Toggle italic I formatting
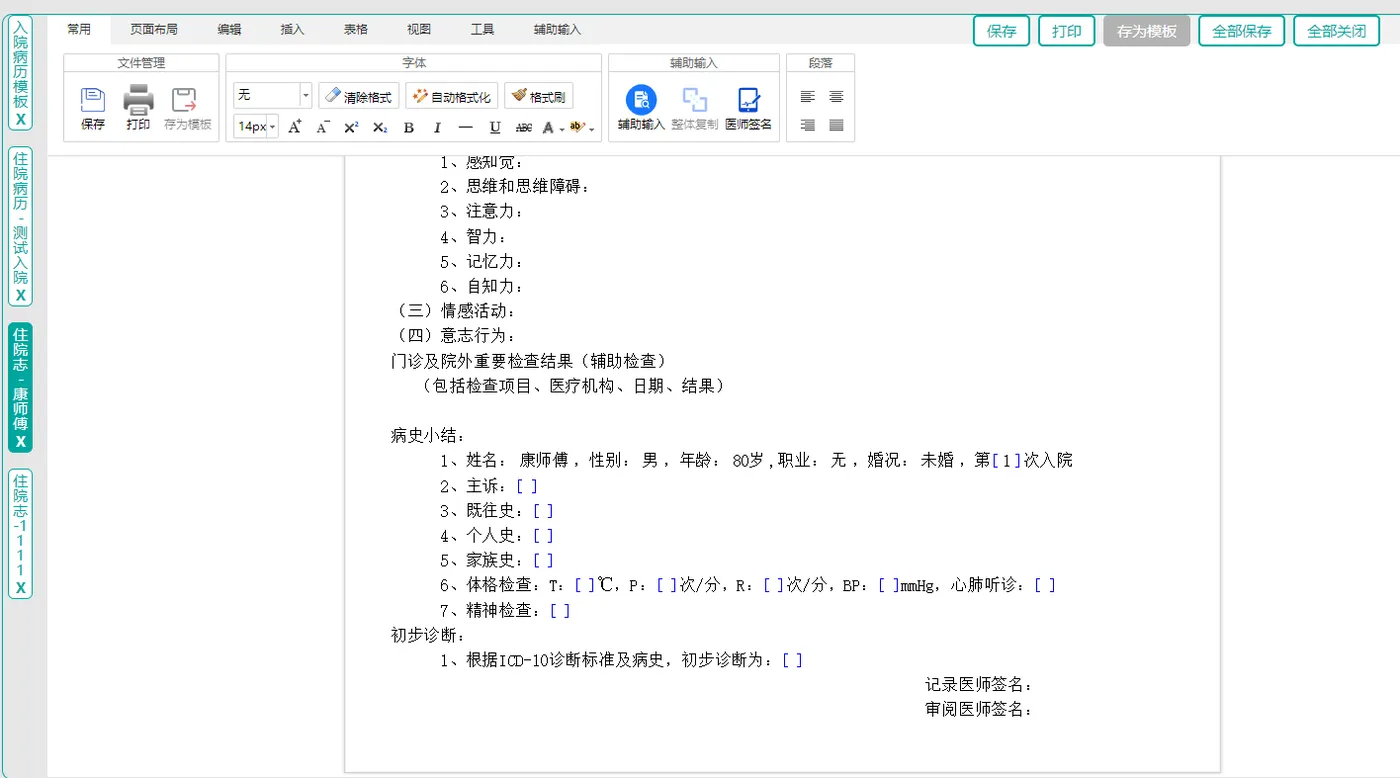Viewport: 1400px width, 778px height. coord(437,127)
